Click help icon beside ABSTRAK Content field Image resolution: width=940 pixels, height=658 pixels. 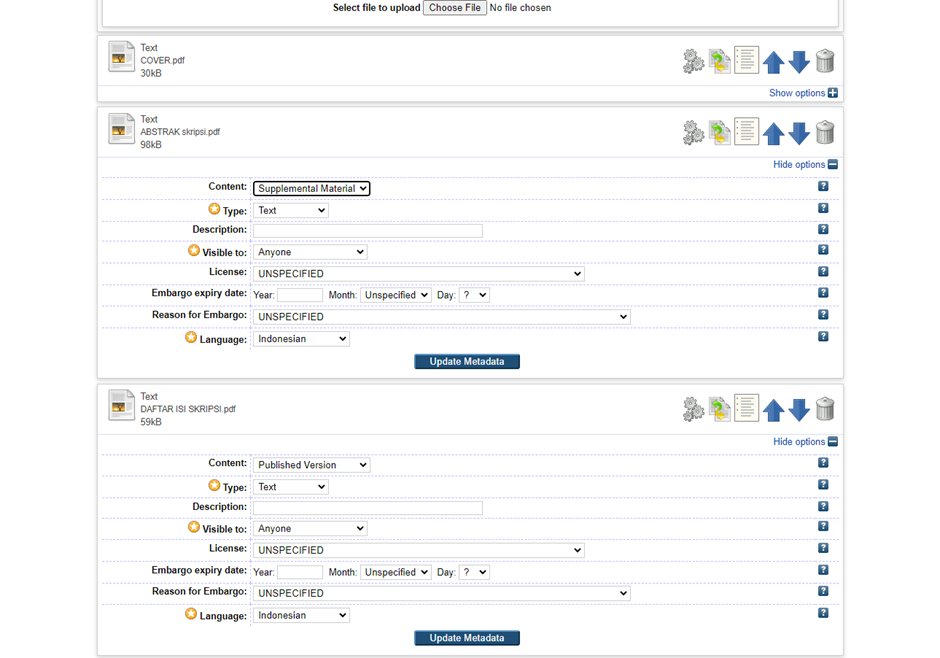[x=823, y=187]
